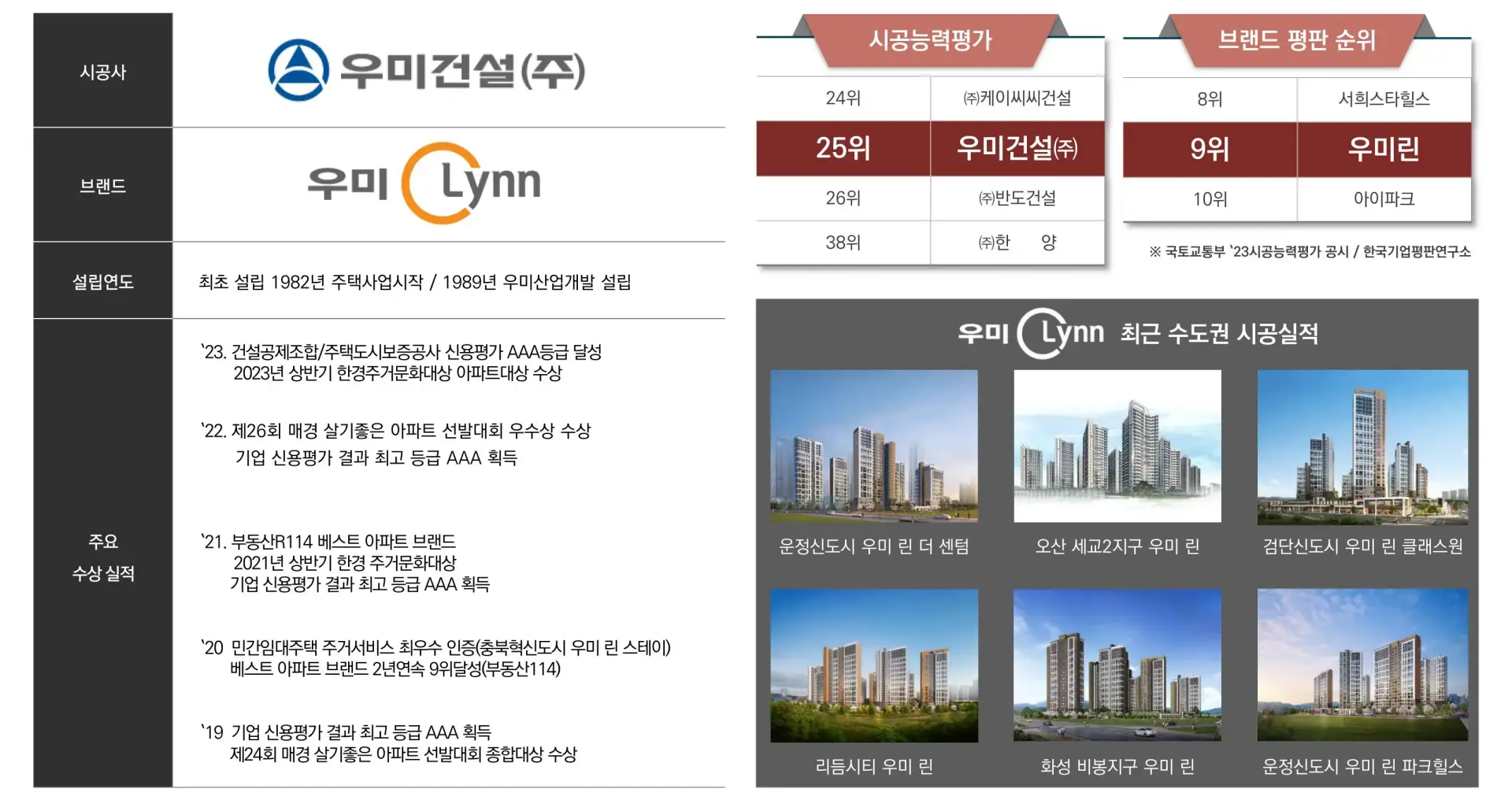1512x800 pixels.
Task: Click the 24위 rank cell
Action: [x=843, y=98]
